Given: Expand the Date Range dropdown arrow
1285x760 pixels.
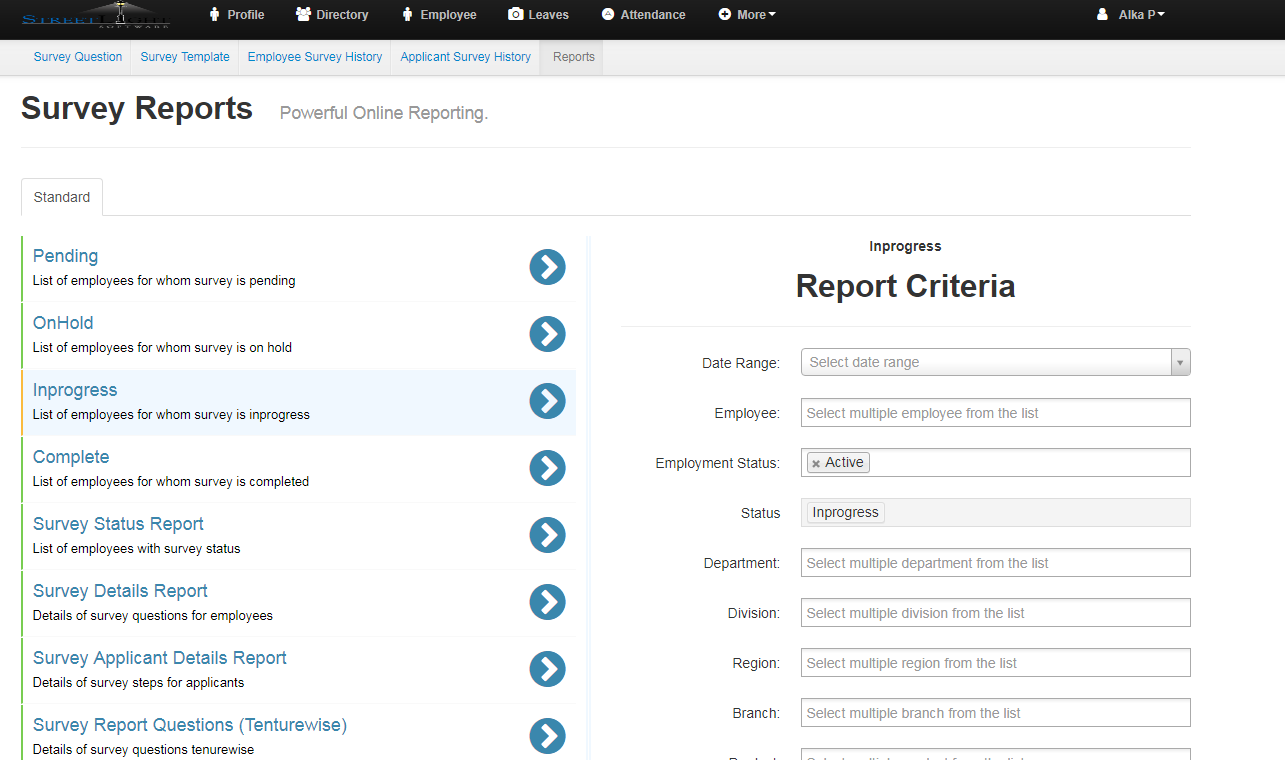Looking at the screenshot, I should pos(1180,362).
